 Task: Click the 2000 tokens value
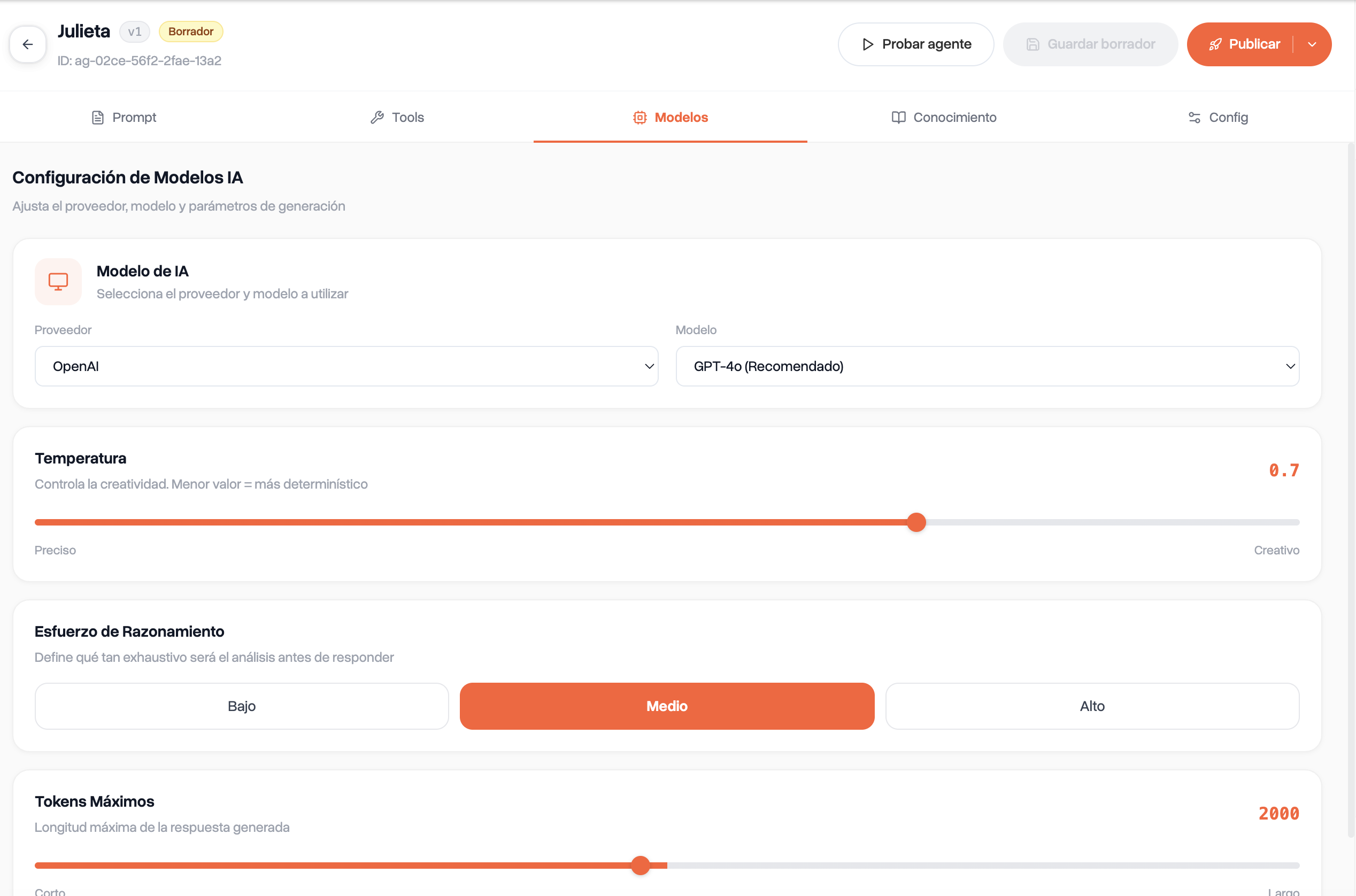click(x=1279, y=813)
